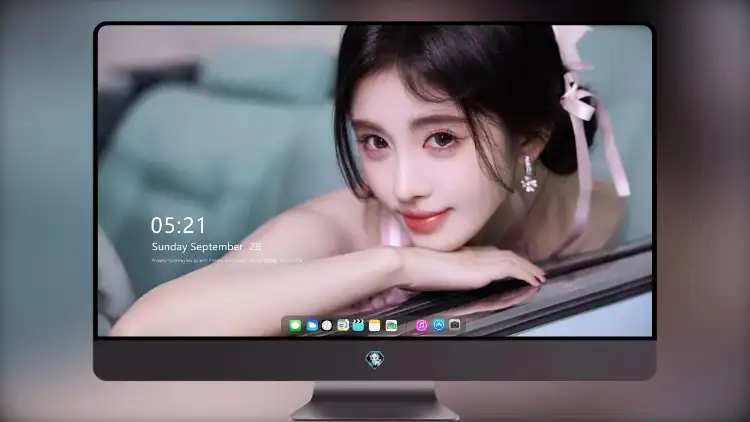Click the dangling earring in the wallpaper
This screenshot has height=422, width=750.
pos(529,175)
